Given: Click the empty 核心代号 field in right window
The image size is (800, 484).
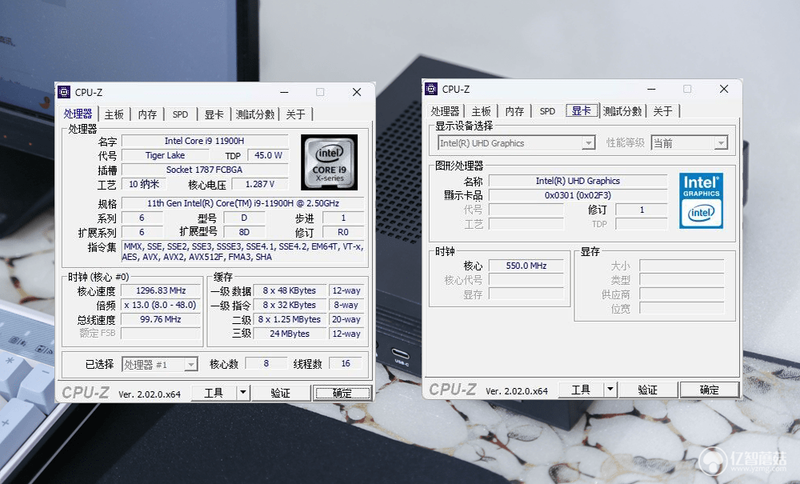Looking at the screenshot, I should (x=527, y=280).
